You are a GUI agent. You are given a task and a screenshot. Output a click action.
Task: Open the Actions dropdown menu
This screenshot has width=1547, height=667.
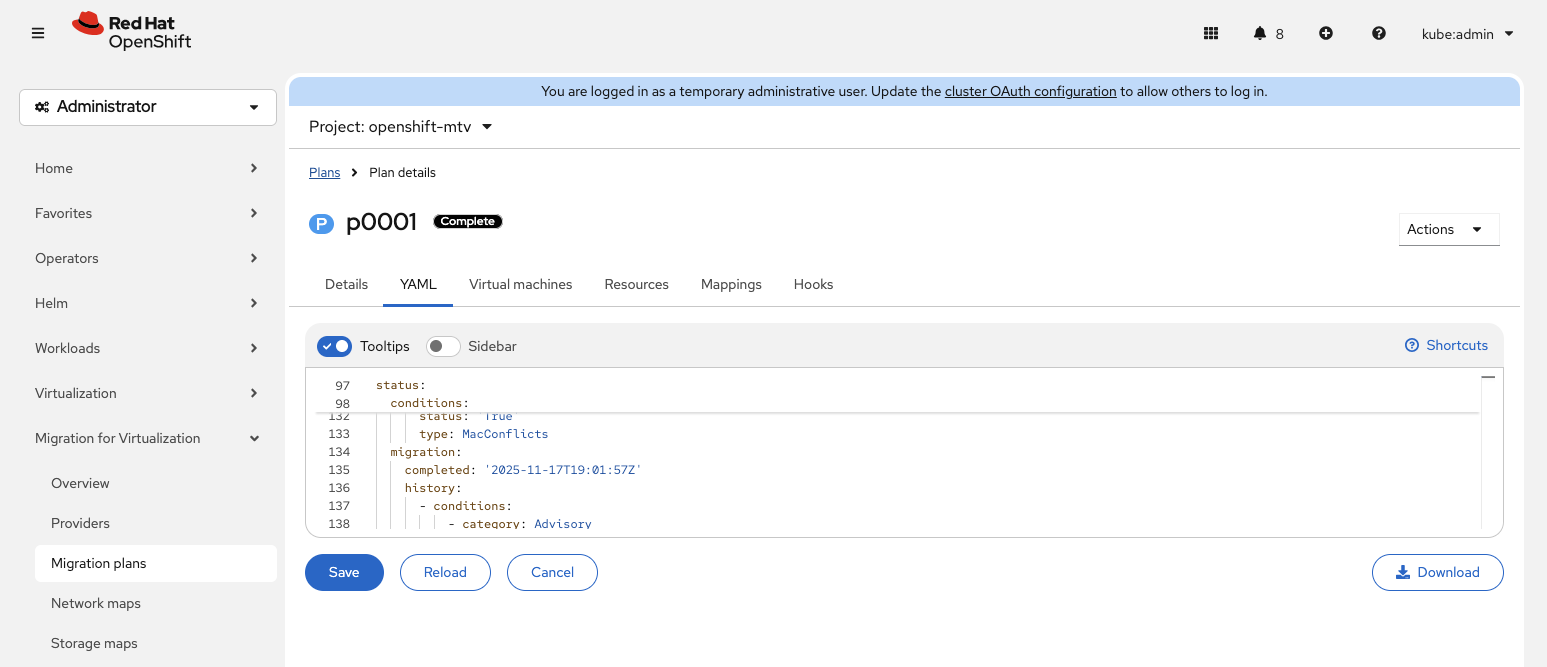click(x=1448, y=229)
